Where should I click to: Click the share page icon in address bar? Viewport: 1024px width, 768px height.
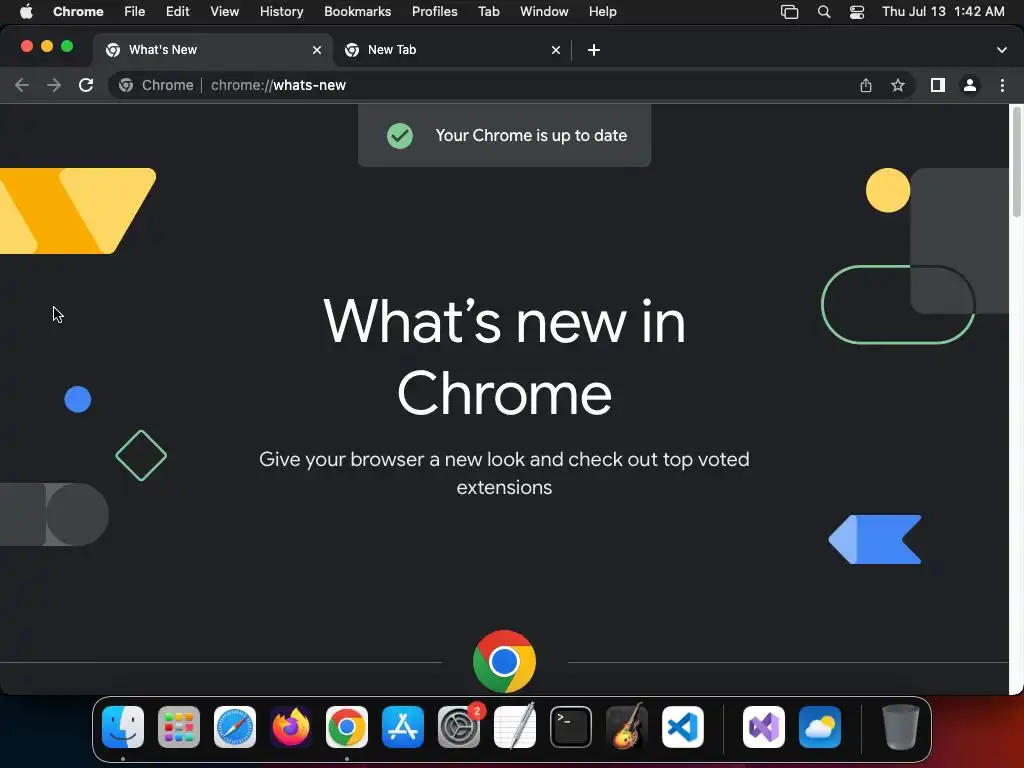pos(866,86)
